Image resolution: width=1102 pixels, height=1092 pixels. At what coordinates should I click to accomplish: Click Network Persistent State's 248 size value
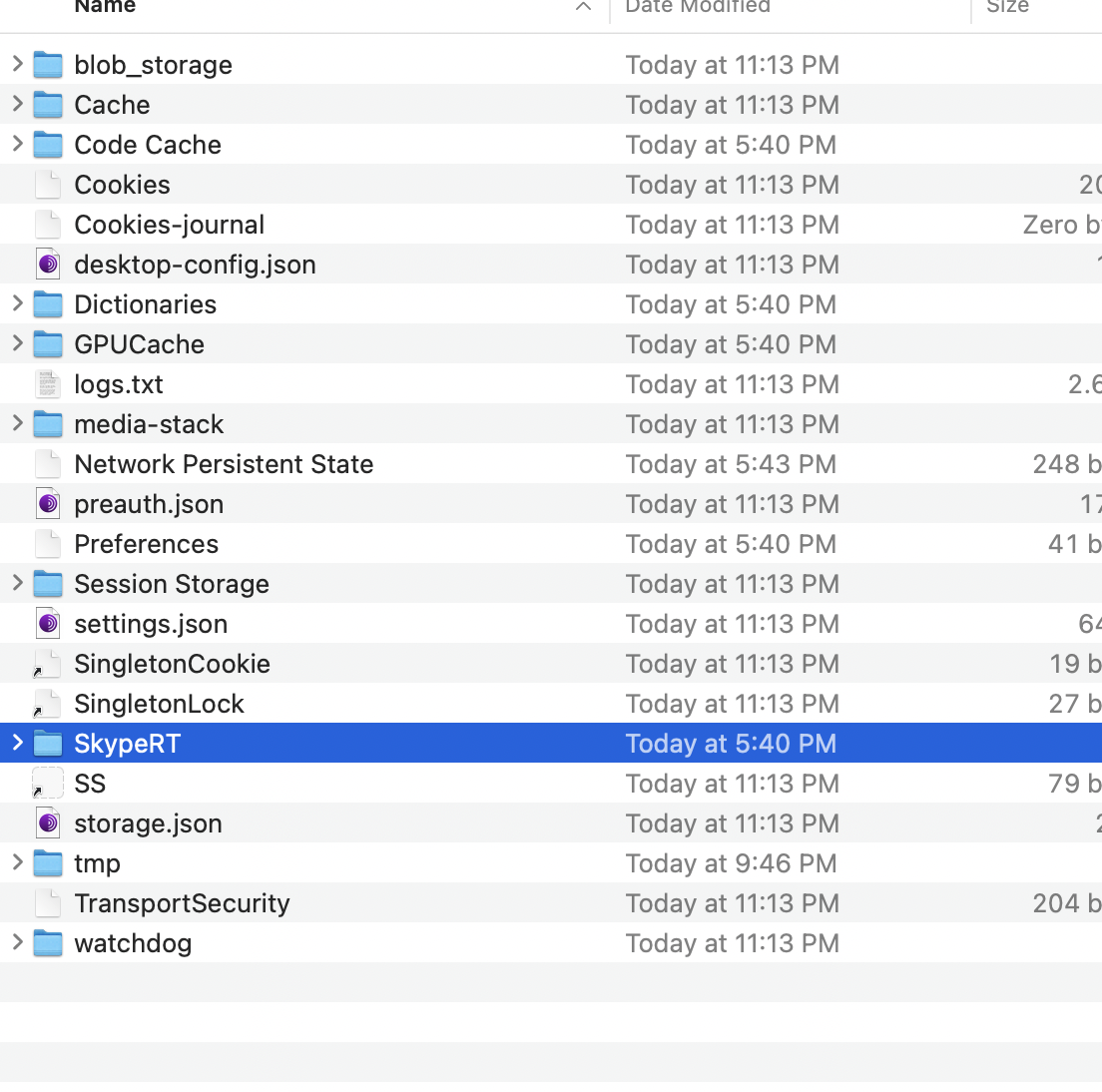[x=1067, y=464]
